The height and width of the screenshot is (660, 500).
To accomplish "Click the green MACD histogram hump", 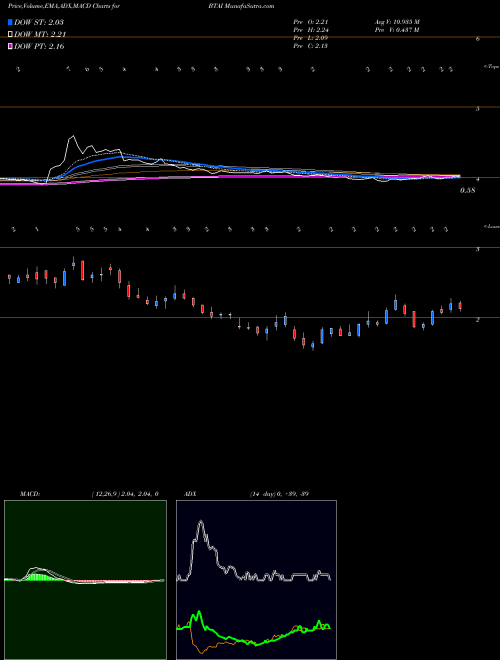I will tap(40, 577).
